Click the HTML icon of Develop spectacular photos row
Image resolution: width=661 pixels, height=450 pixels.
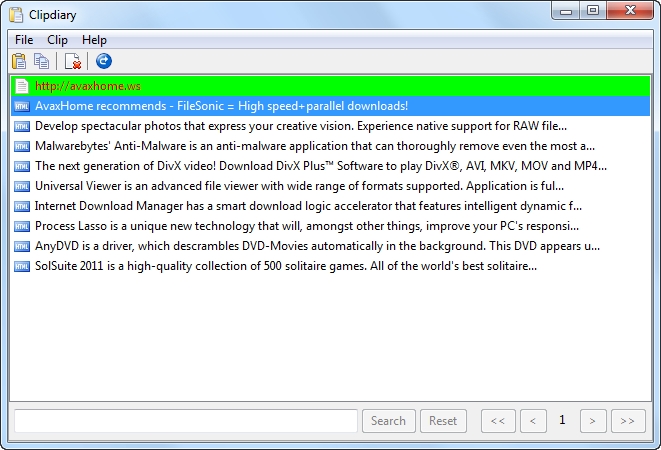[21, 126]
